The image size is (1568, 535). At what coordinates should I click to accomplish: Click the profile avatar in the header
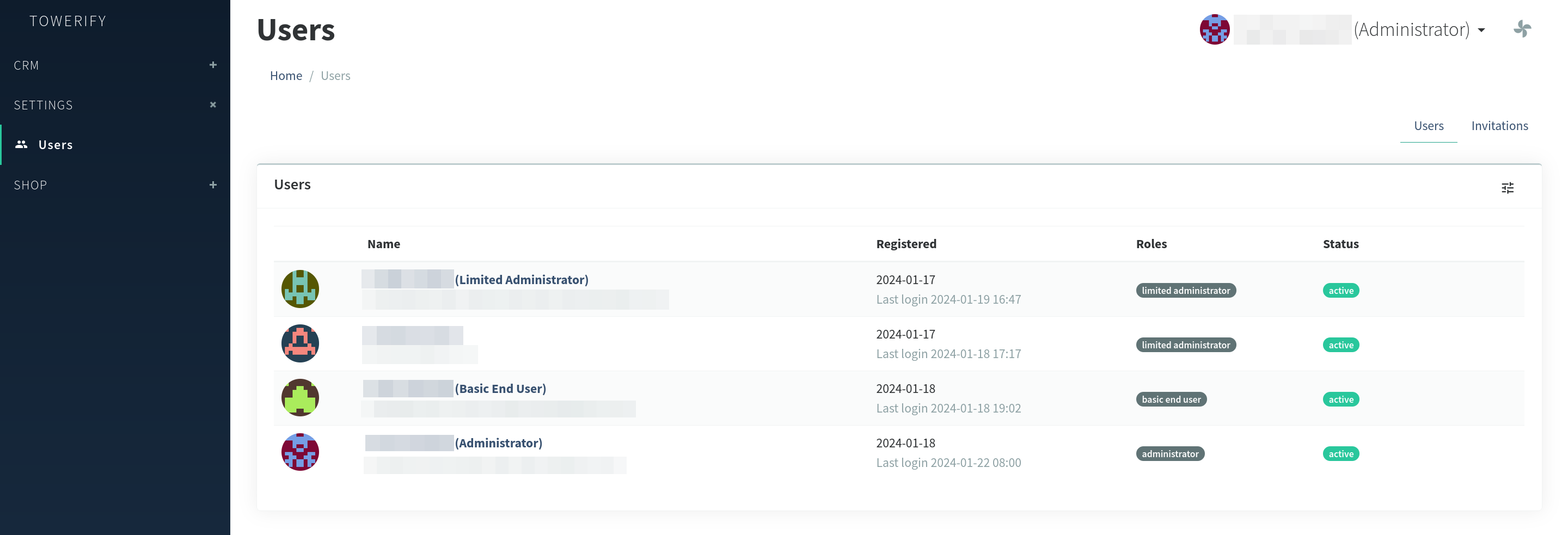(x=1214, y=29)
